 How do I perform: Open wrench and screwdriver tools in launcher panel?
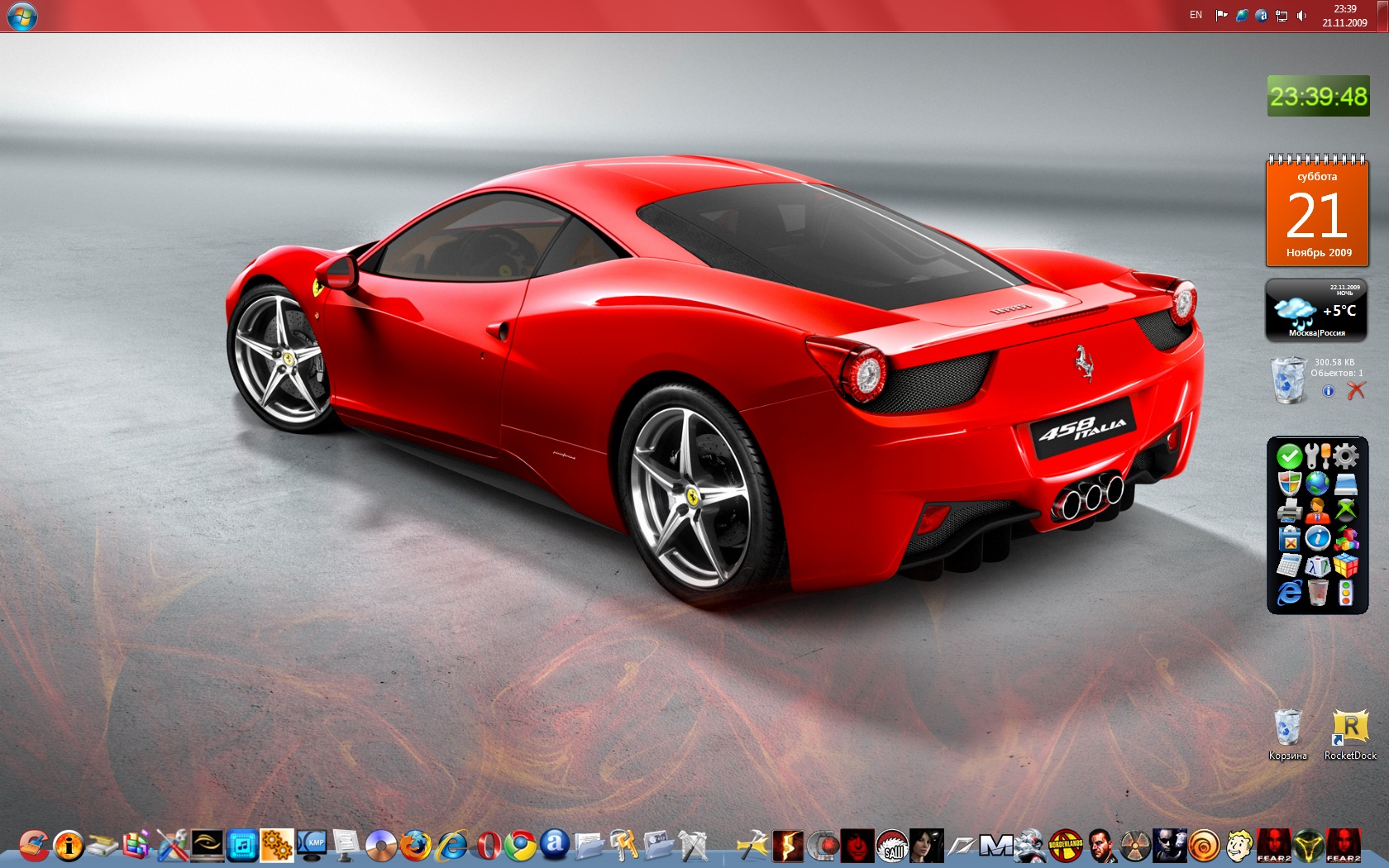tap(1318, 455)
